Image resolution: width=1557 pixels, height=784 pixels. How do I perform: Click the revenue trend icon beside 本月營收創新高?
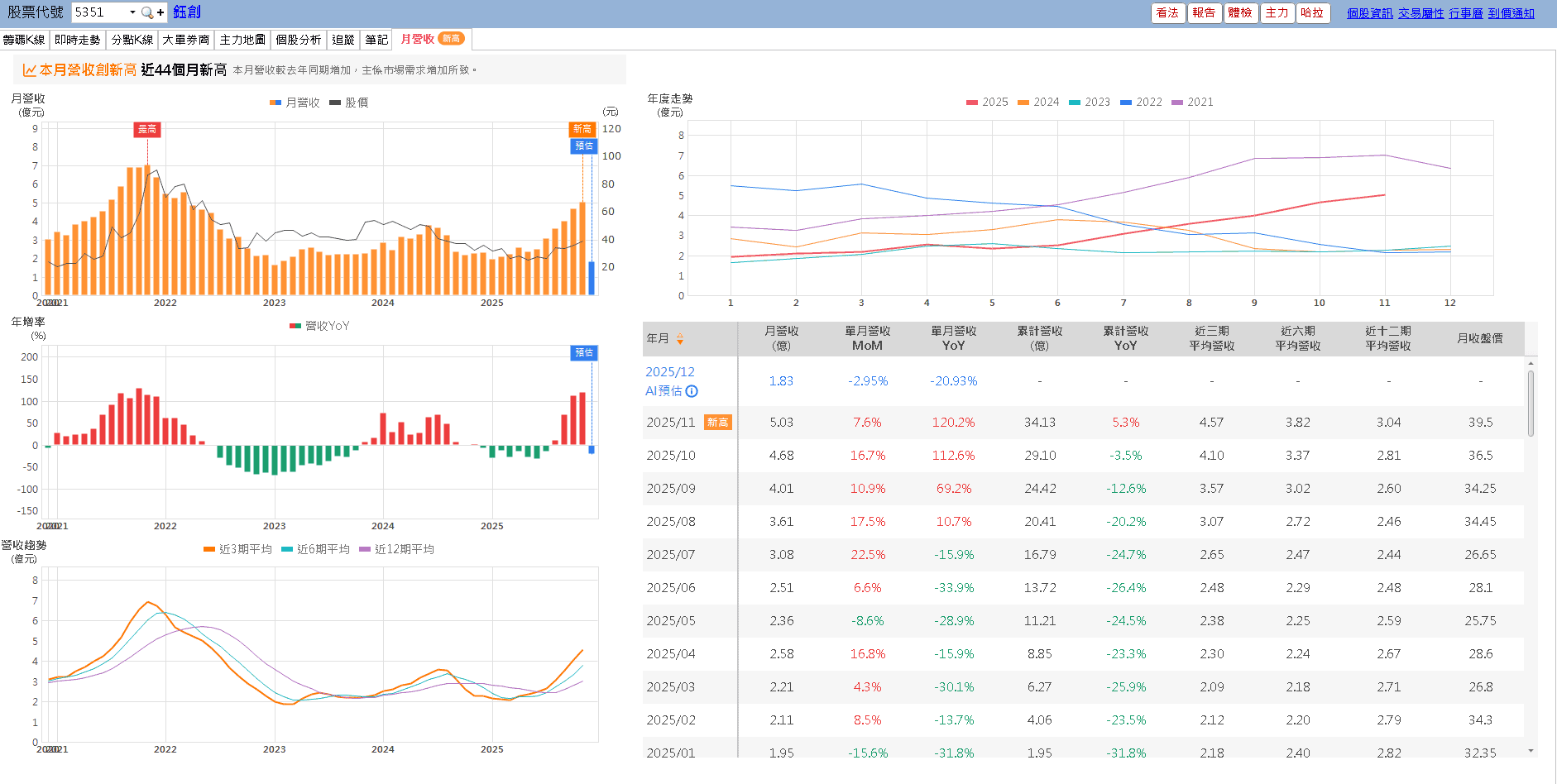29,70
